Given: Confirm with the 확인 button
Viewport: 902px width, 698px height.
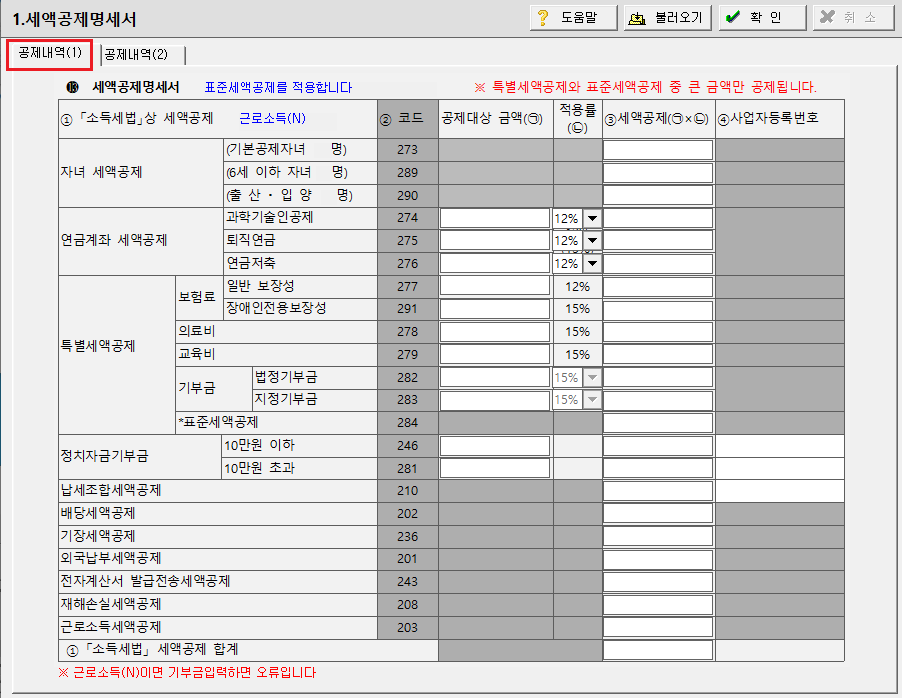Looking at the screenshot, I should tap(762, 18).
